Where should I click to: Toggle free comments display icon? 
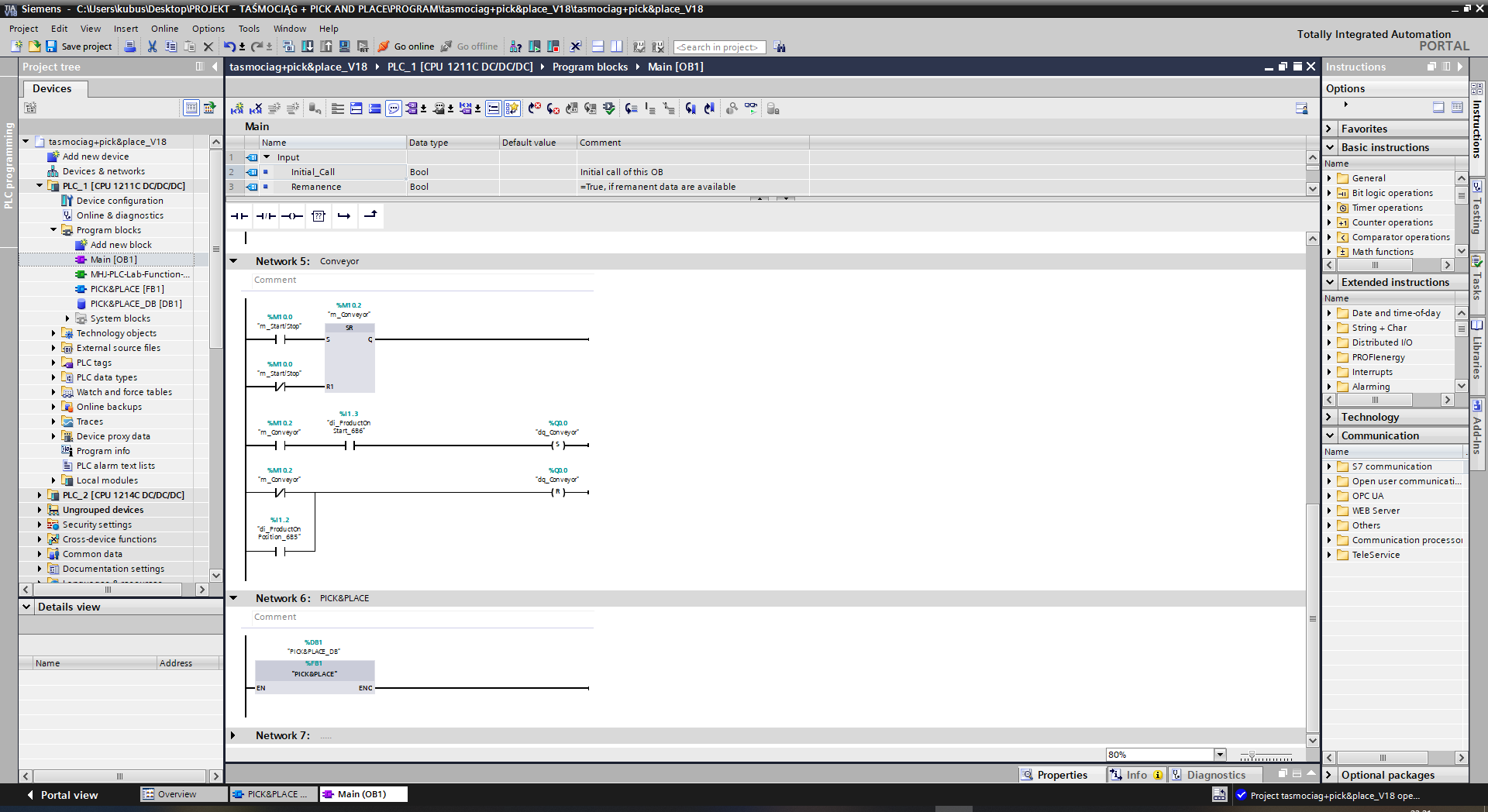[x=394, y=108]
